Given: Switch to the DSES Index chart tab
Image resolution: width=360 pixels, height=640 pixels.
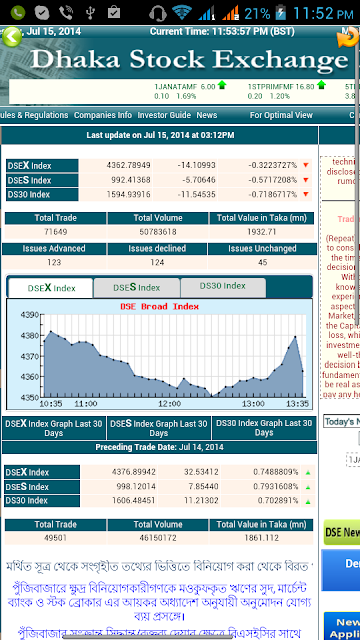Looking at the screenshot, I should pyautogui.click(x=137, y=288).
